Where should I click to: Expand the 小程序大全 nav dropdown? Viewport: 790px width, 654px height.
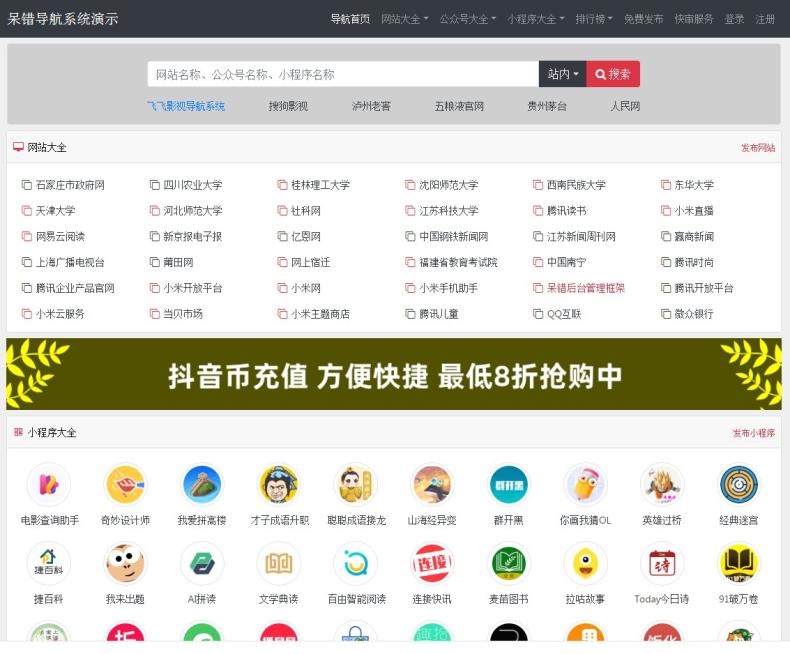coord(536,19)
